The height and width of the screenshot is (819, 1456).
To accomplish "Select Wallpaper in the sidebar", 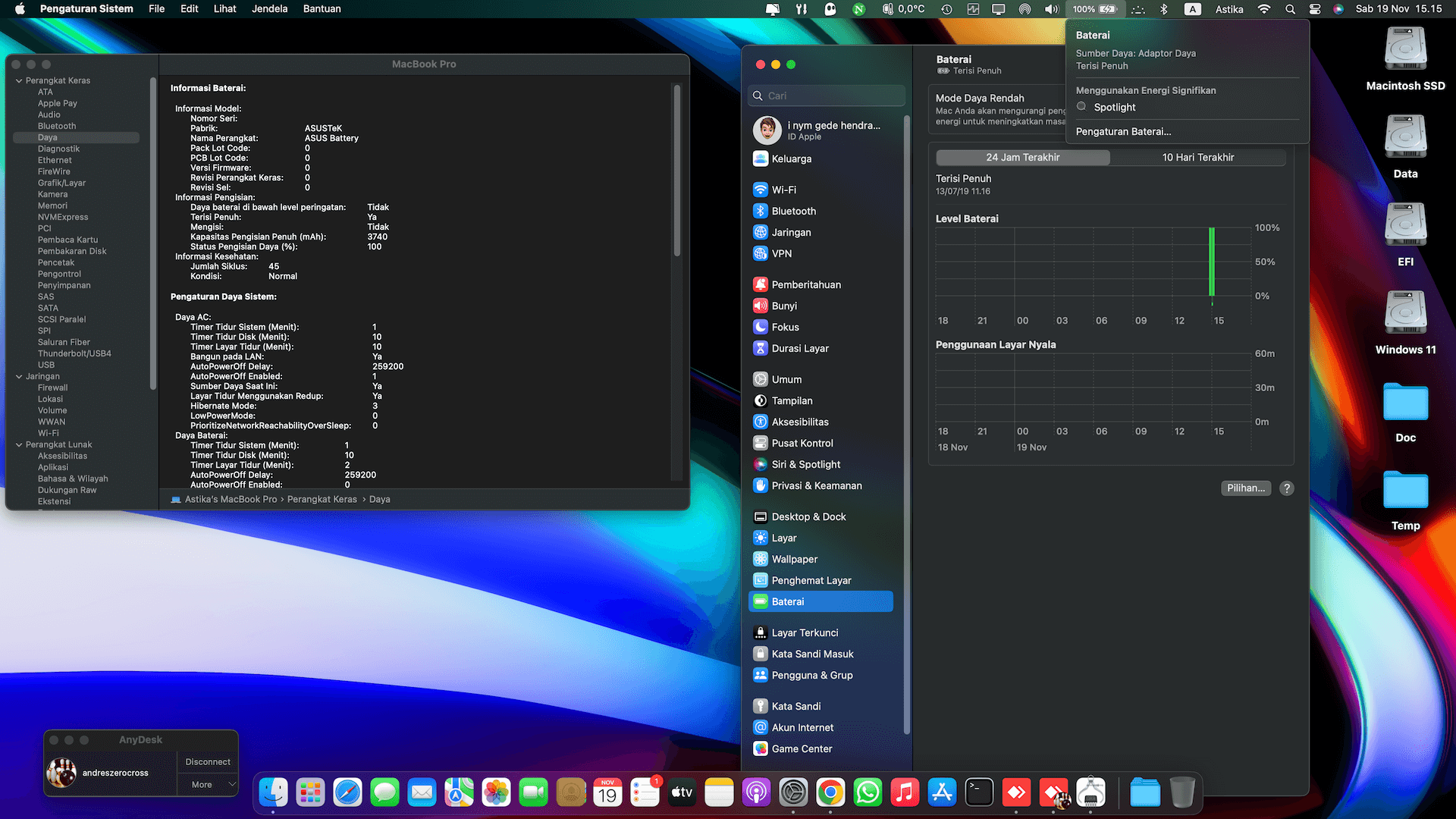I will coord(822,559).
